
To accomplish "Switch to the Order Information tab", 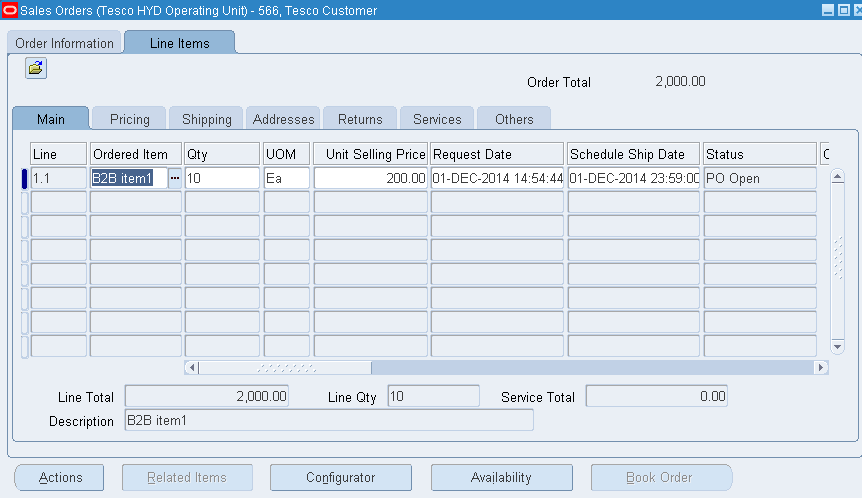I will 64,43.
